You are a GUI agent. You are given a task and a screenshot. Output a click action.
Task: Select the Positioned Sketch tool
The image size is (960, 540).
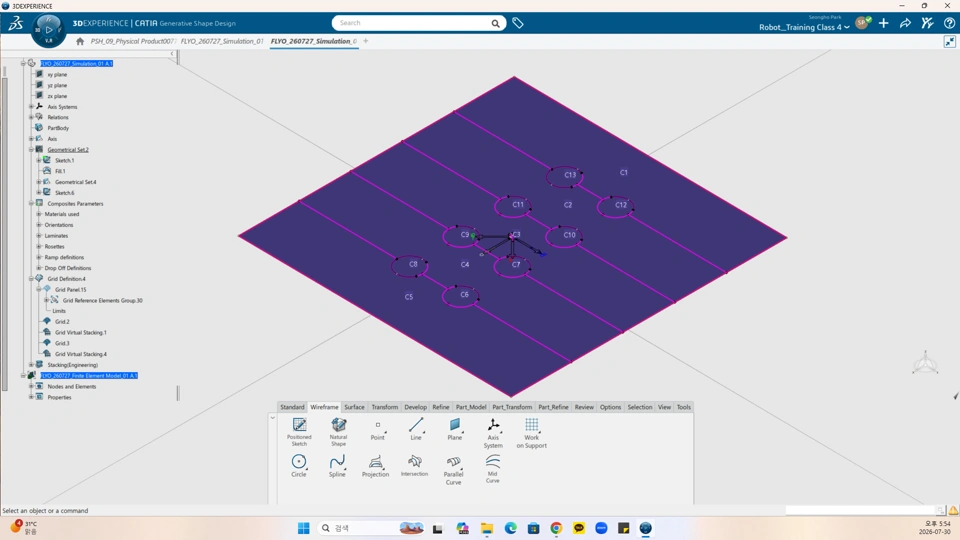coord(299,431)
